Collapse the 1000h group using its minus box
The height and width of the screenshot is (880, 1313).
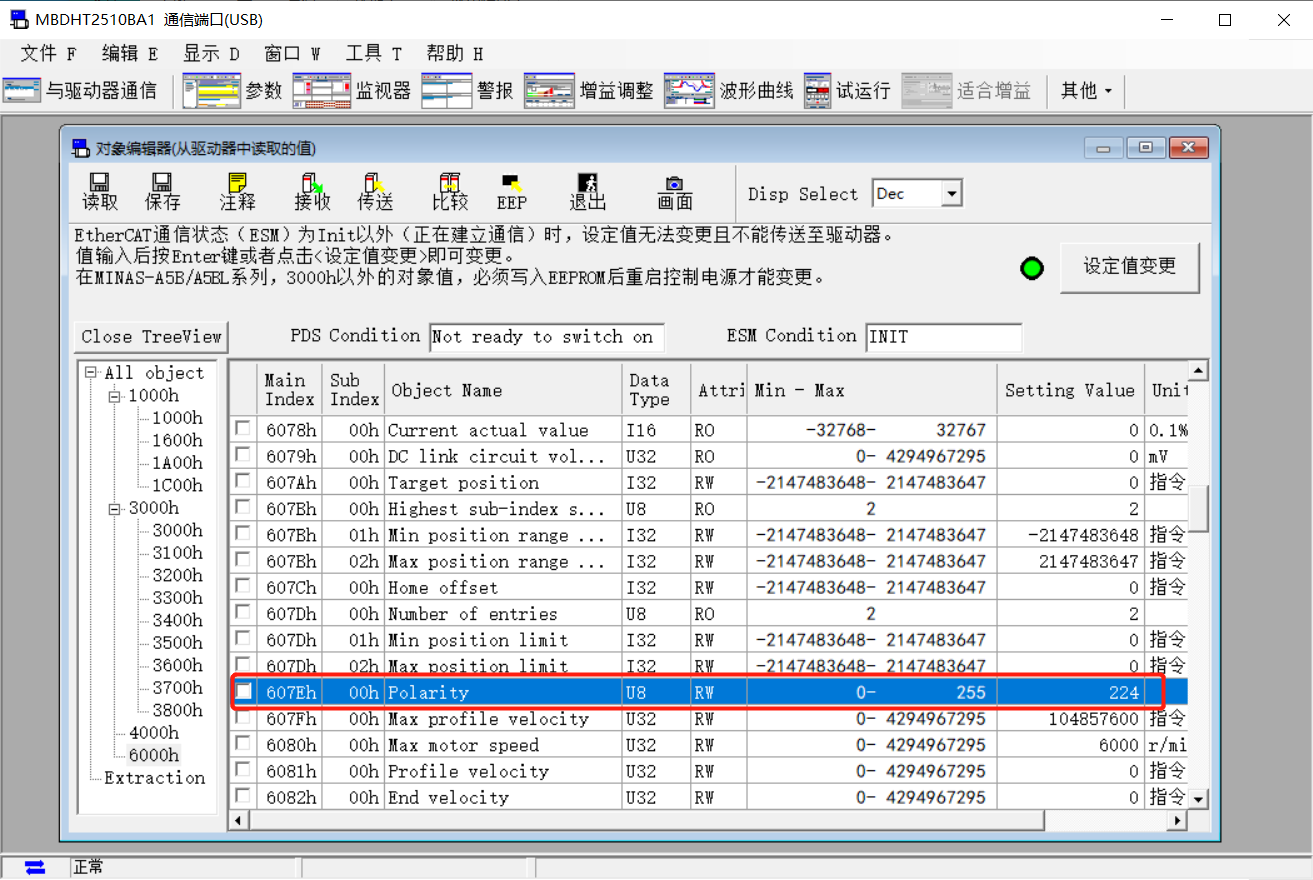click(116, 395)
